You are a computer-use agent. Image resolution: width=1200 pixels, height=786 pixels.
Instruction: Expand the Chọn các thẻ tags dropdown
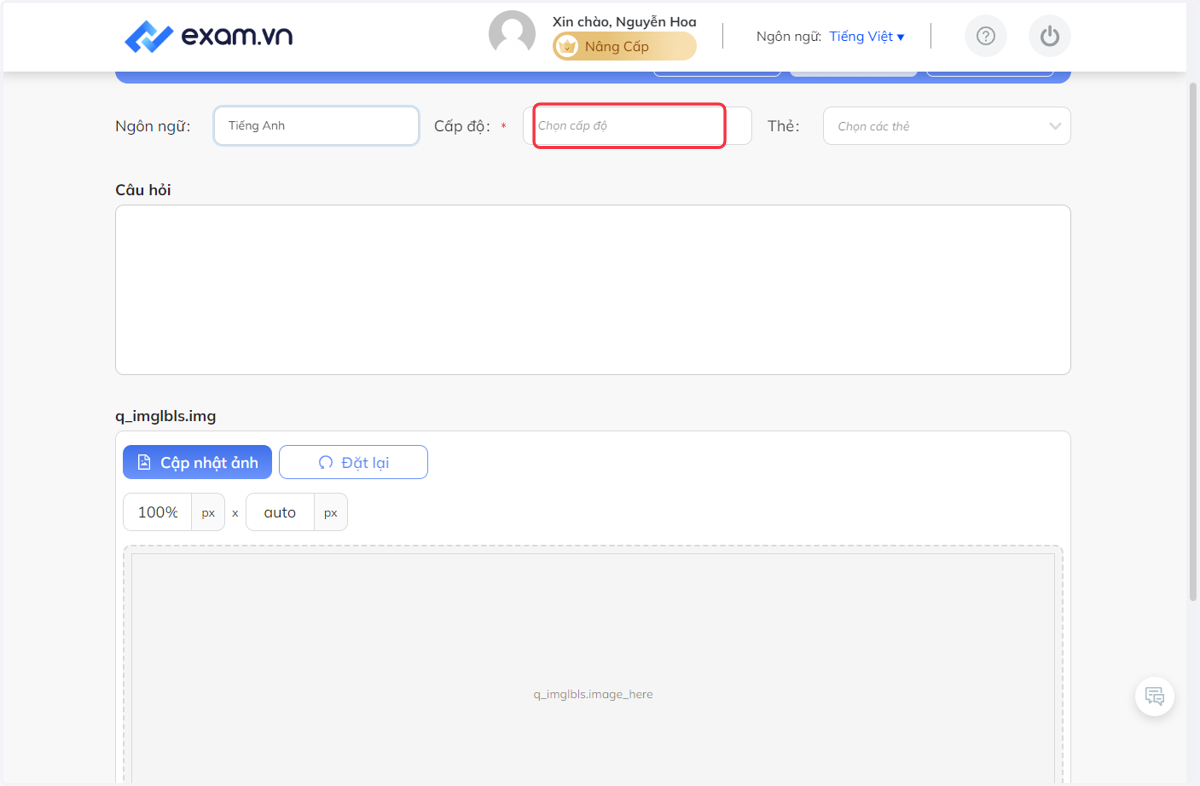coord(947,126)
